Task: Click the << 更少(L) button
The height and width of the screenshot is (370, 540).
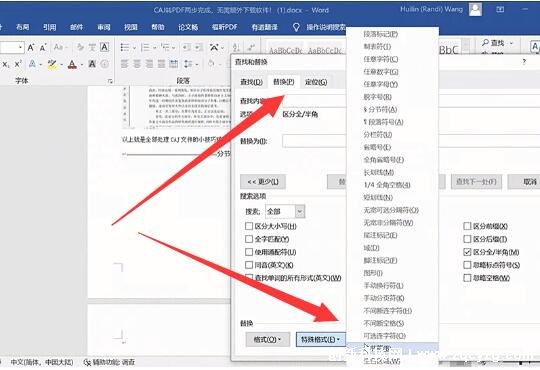Action: tap(263, 182)
